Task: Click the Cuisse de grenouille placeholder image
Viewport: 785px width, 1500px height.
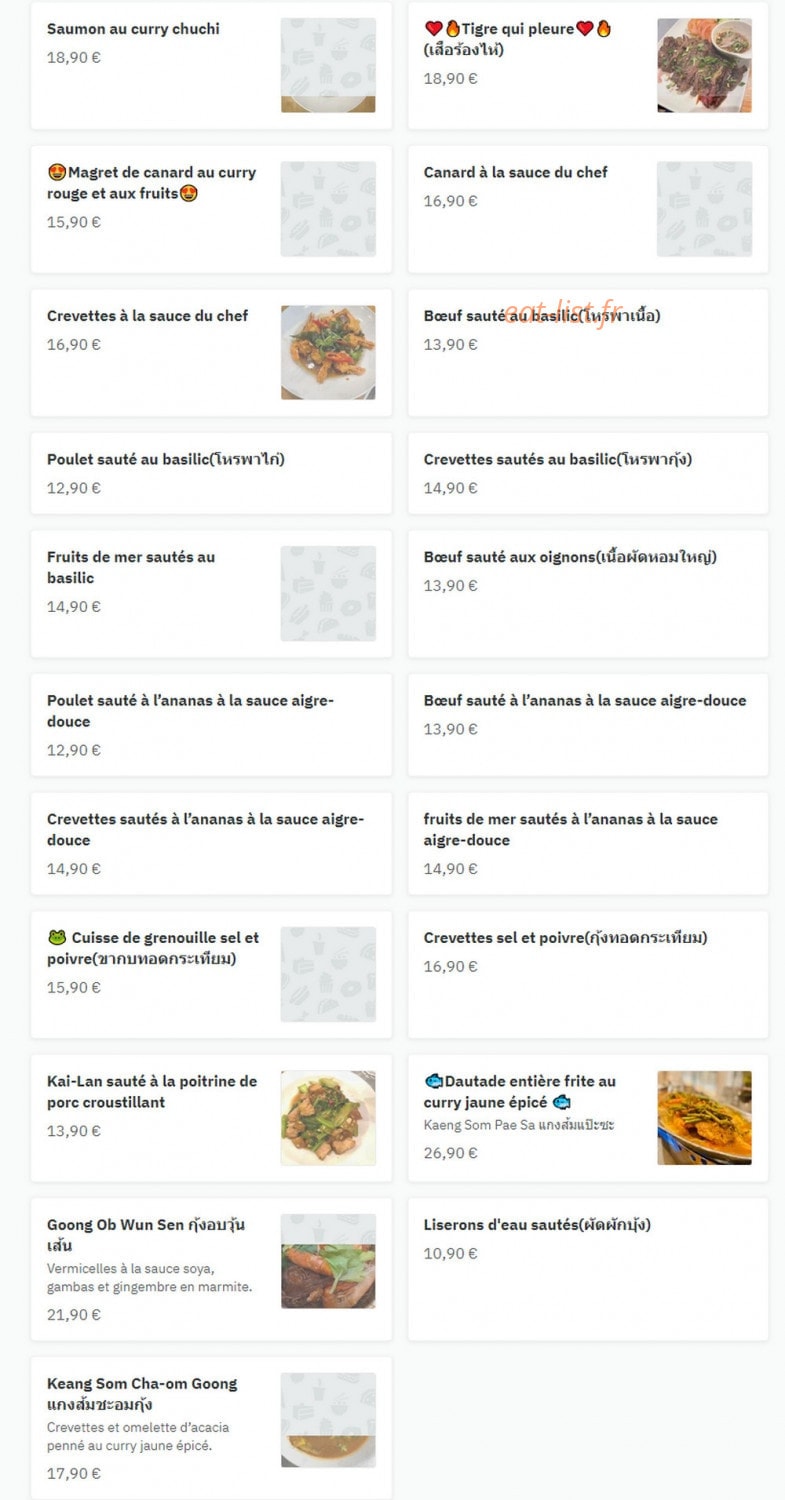Action: coord(328,974)
